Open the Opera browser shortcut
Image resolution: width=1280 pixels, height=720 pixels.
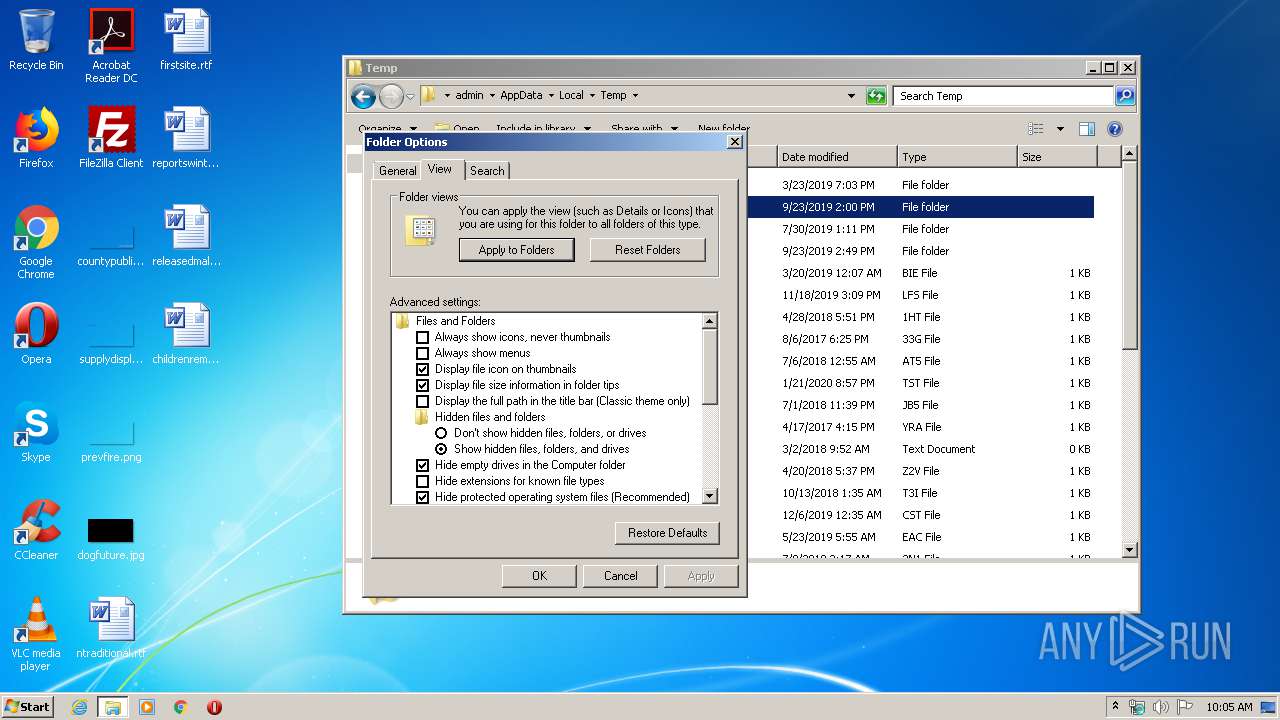point(36,334)
